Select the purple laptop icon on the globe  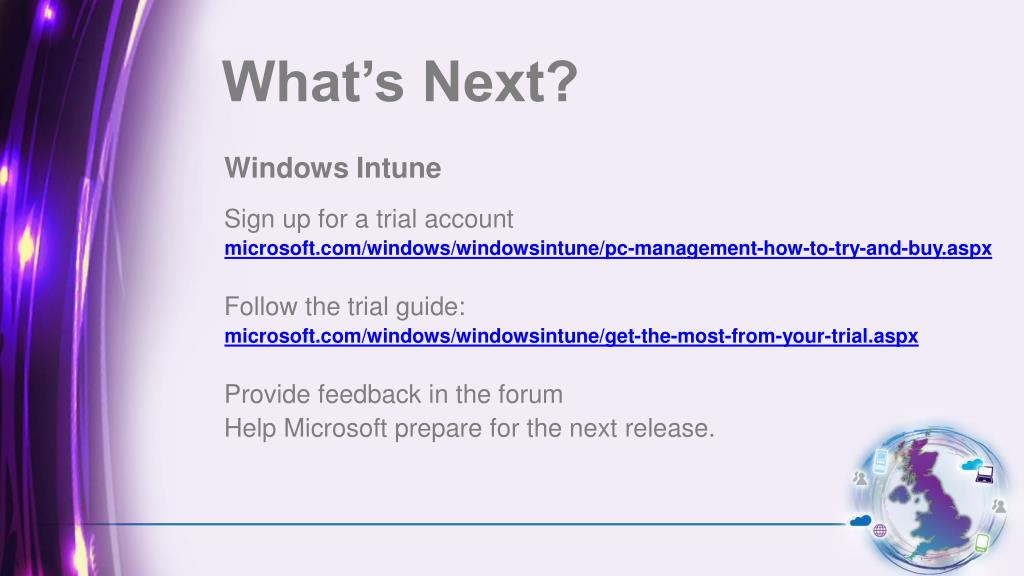point(984,474)
